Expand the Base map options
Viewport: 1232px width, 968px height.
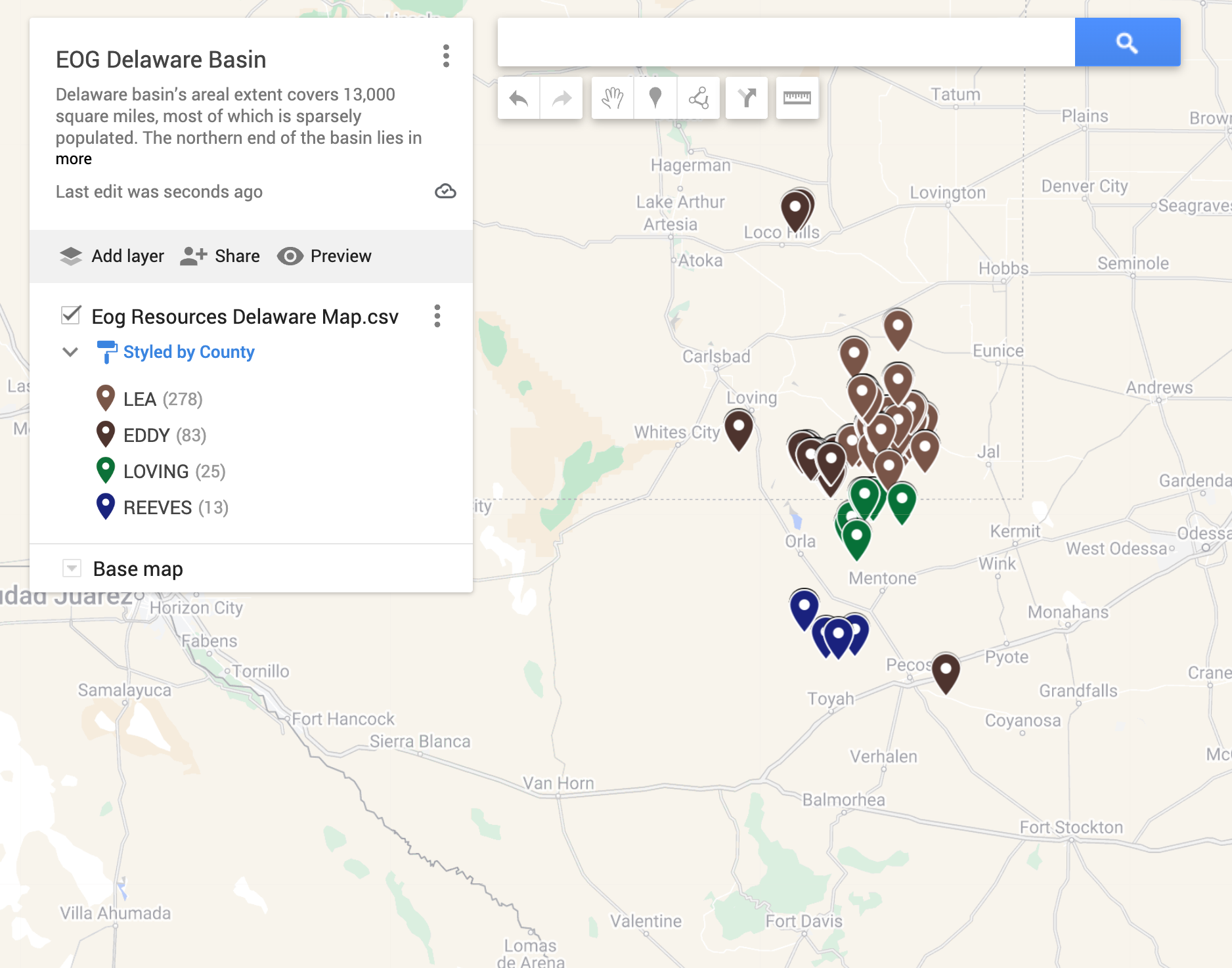[71, 568]
